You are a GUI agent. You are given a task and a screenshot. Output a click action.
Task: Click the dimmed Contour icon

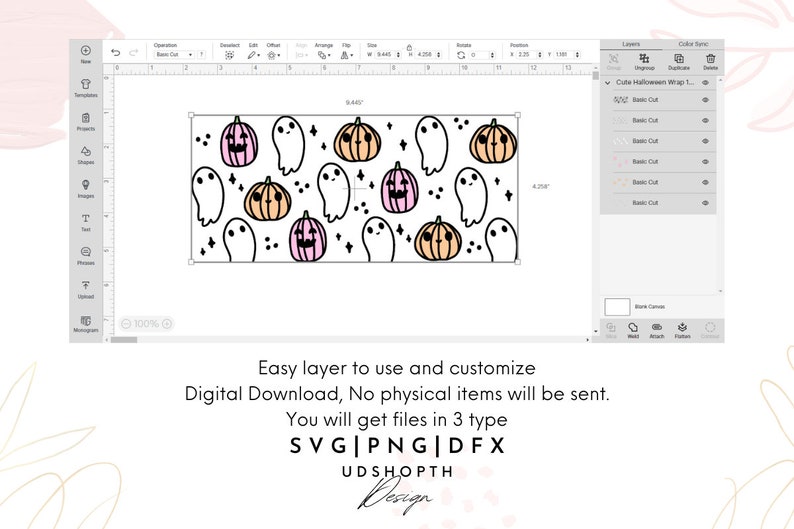(x=710, y=327)
